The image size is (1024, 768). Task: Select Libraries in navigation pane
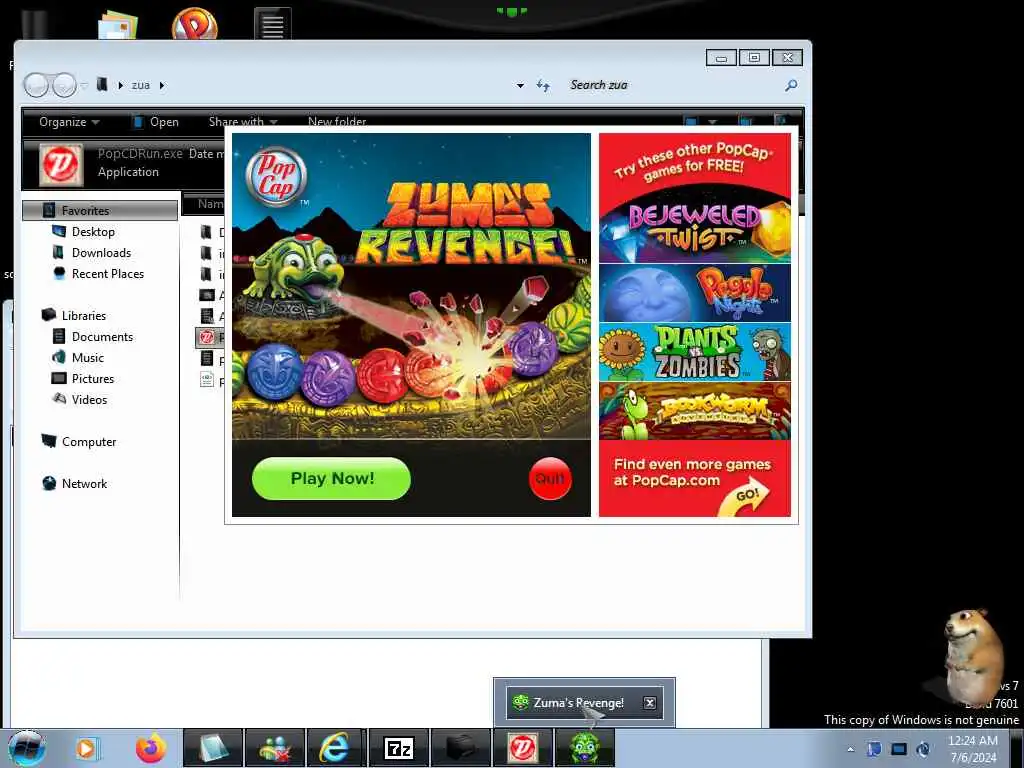click(x=84, y=315)
